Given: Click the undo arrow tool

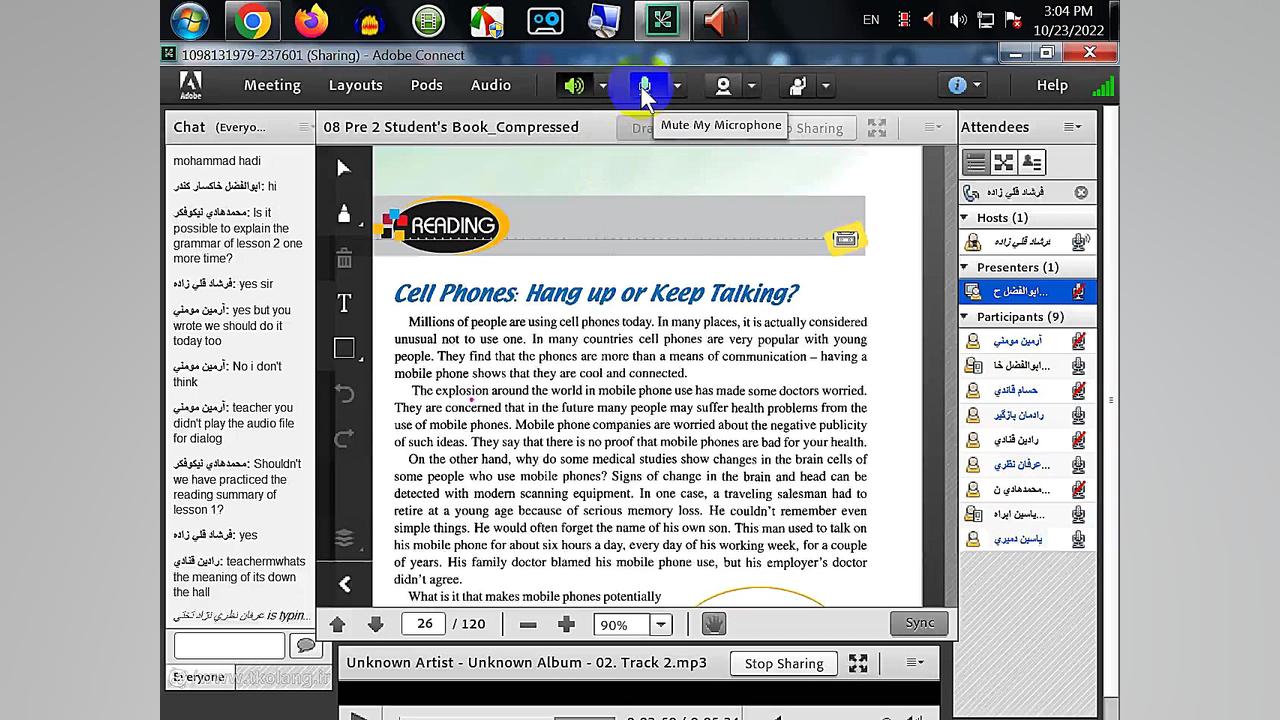Looking at the screenshot, I should pos(344,394).
